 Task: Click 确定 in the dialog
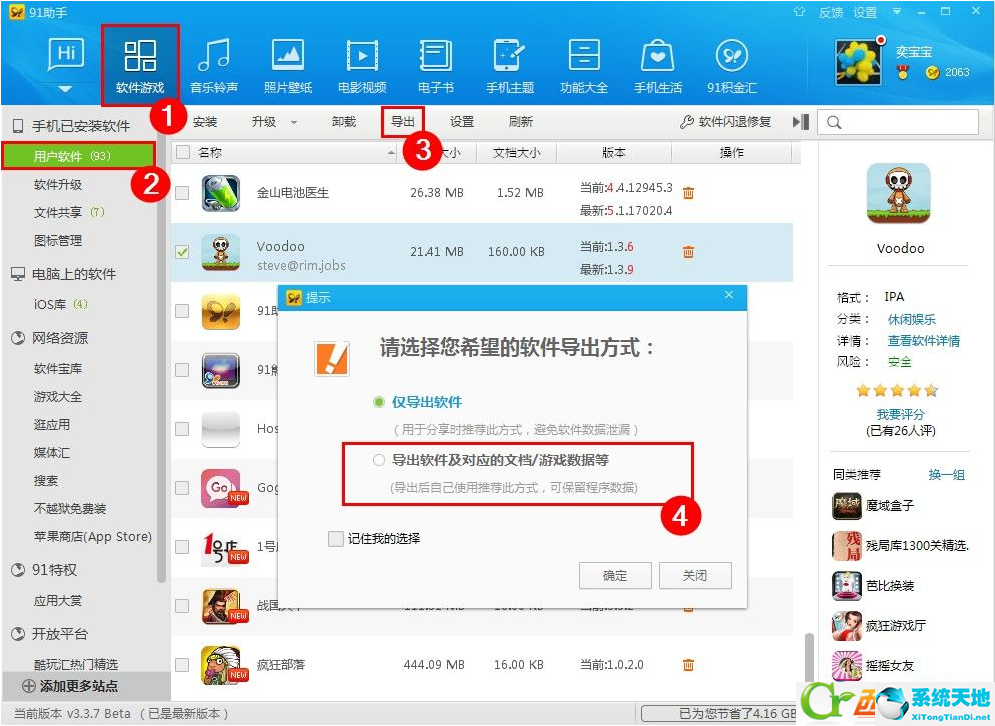(615, 576)
